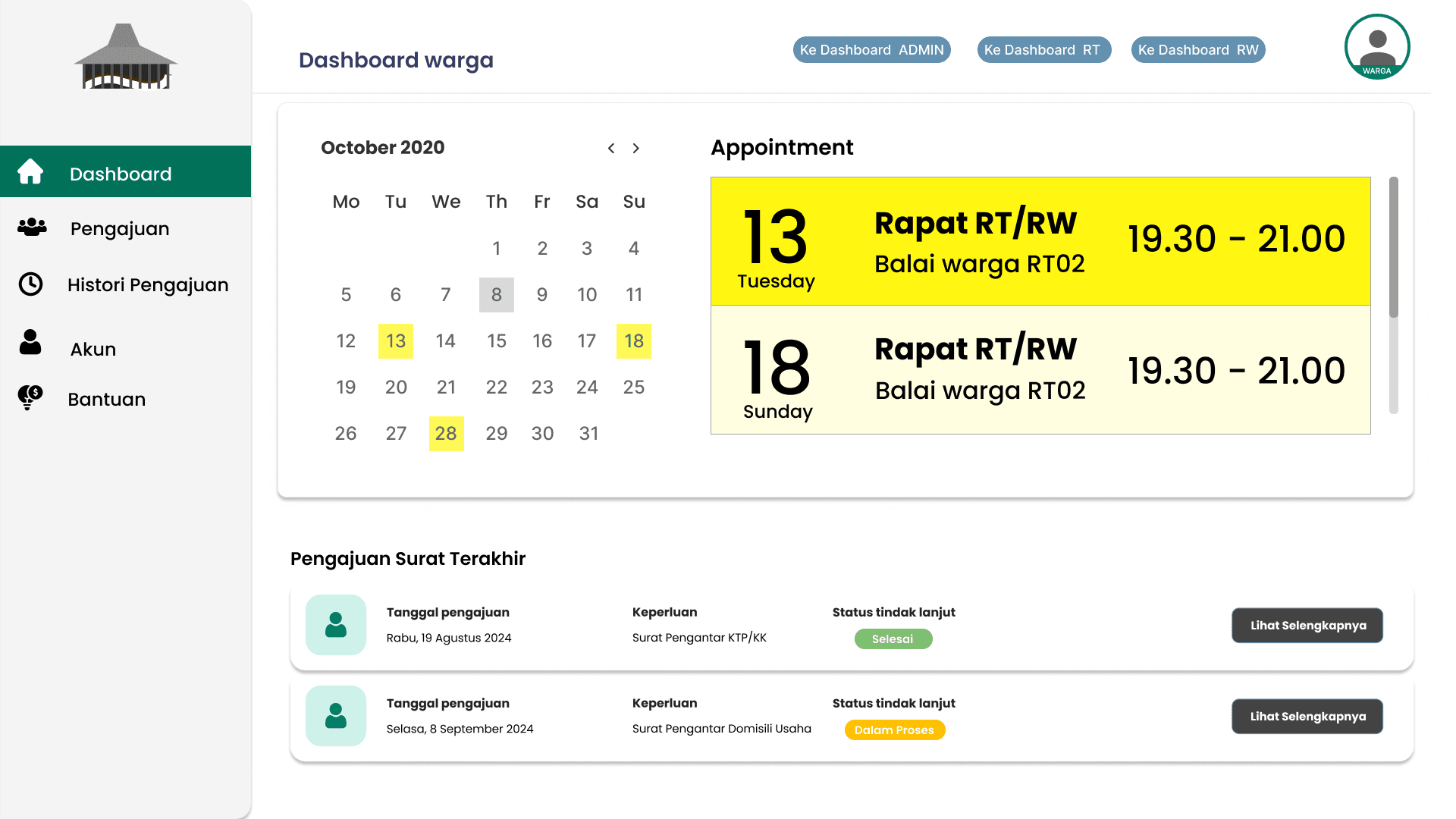Open the WARGA profile avatar
This screenshot has height=819, width=1456.
[x=1377, y=47]
